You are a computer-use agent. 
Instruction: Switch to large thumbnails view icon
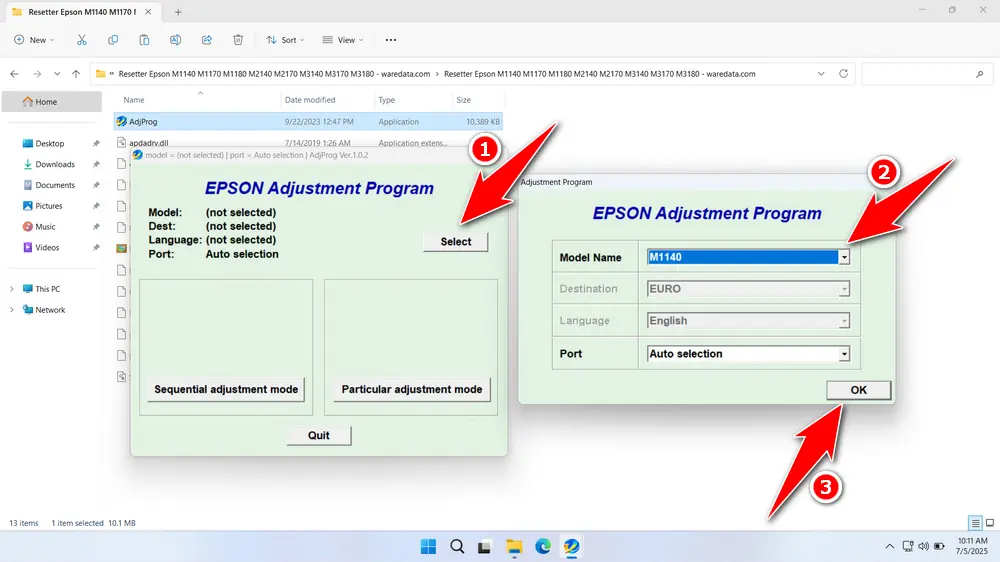[990, 523]
